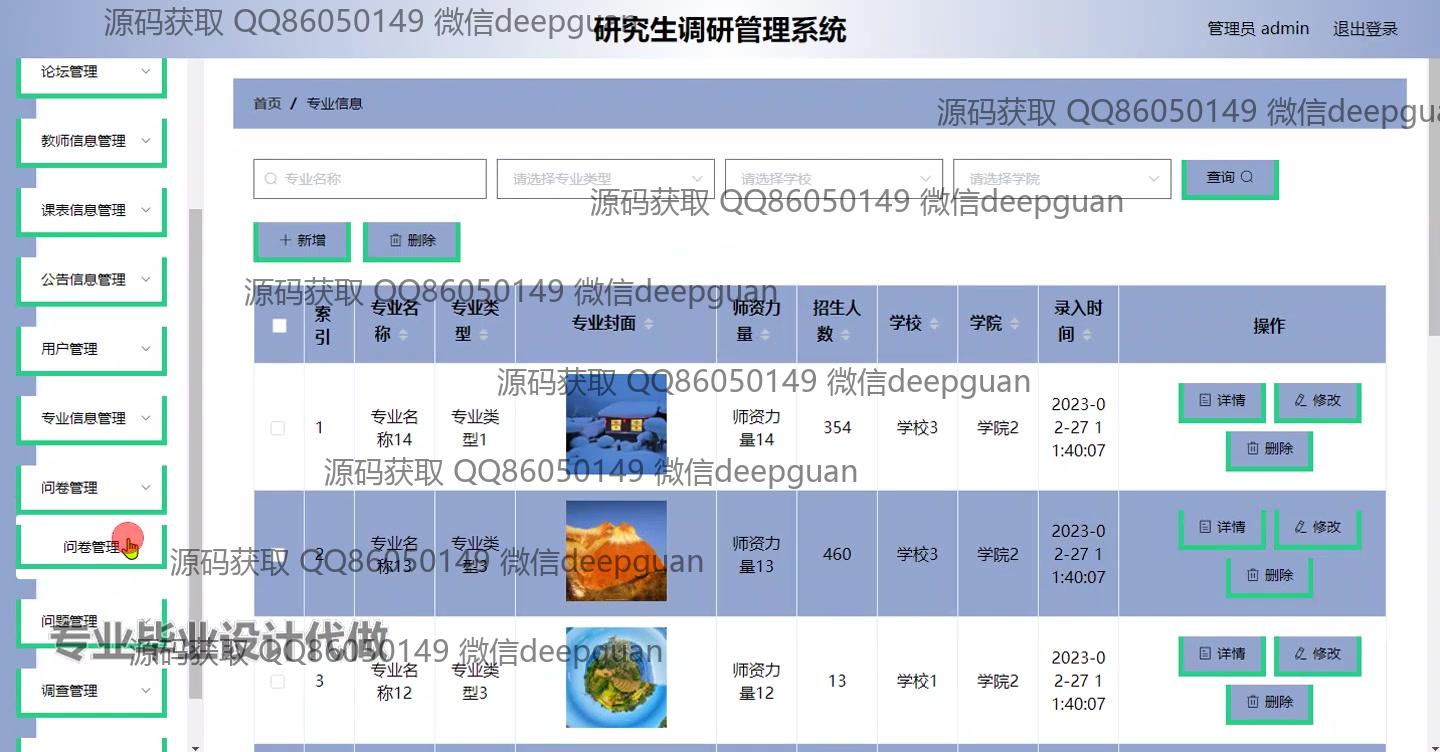This screenshot has width=1440, height=752.
Task: Select the checkbox for row 3
Action: point(278,681)
